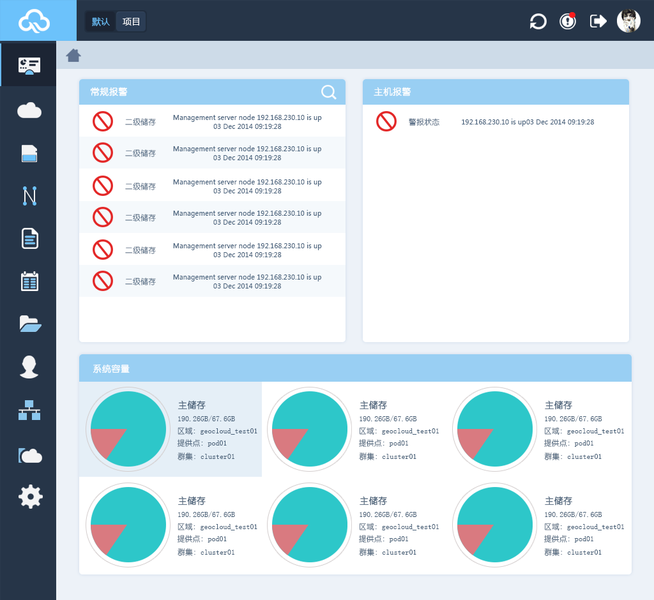Open the folder projects sidebar icon

30,324
